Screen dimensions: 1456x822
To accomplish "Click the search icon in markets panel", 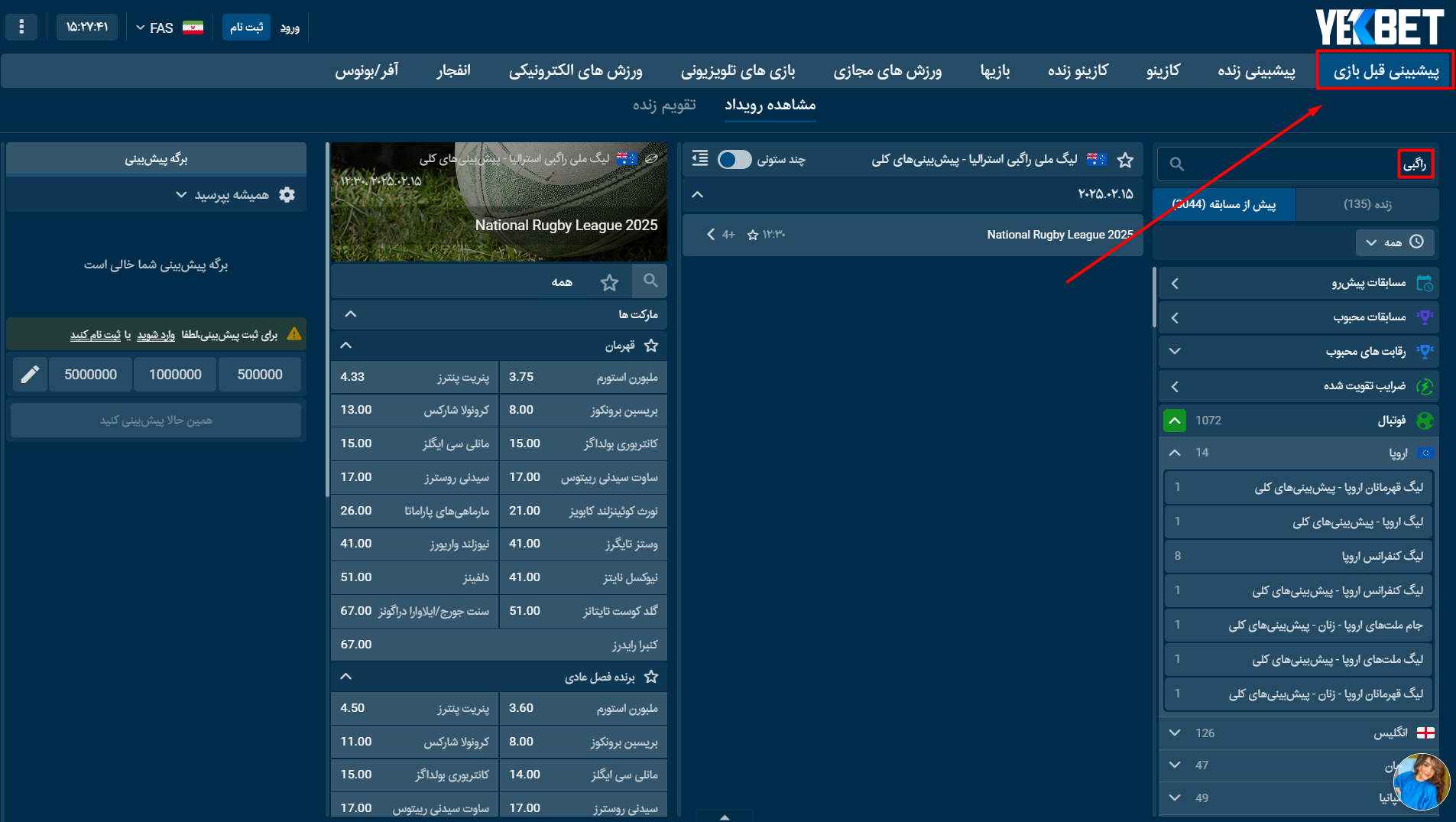I will (x=650, y=281).
